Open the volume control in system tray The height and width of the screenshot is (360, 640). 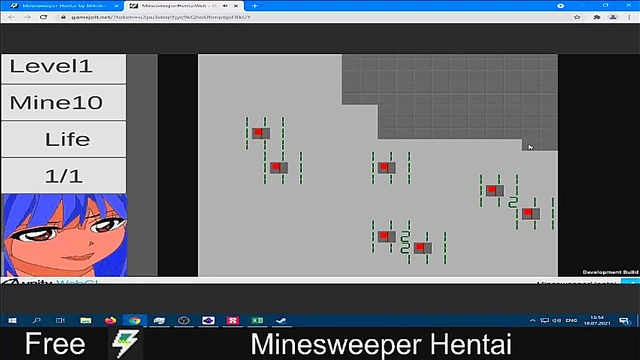(556, 320)
